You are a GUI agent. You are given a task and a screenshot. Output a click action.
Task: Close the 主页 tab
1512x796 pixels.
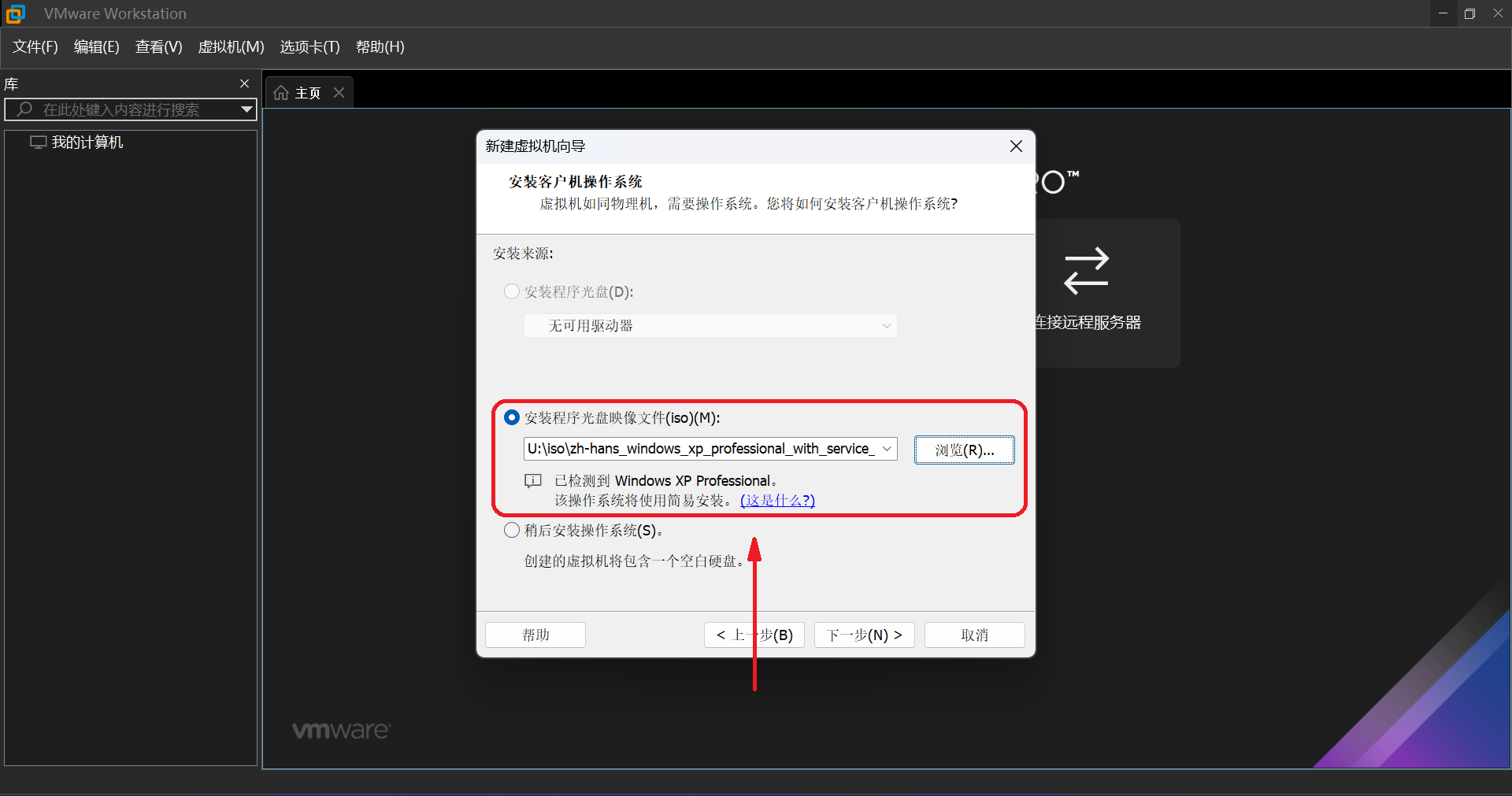[339, 93]
